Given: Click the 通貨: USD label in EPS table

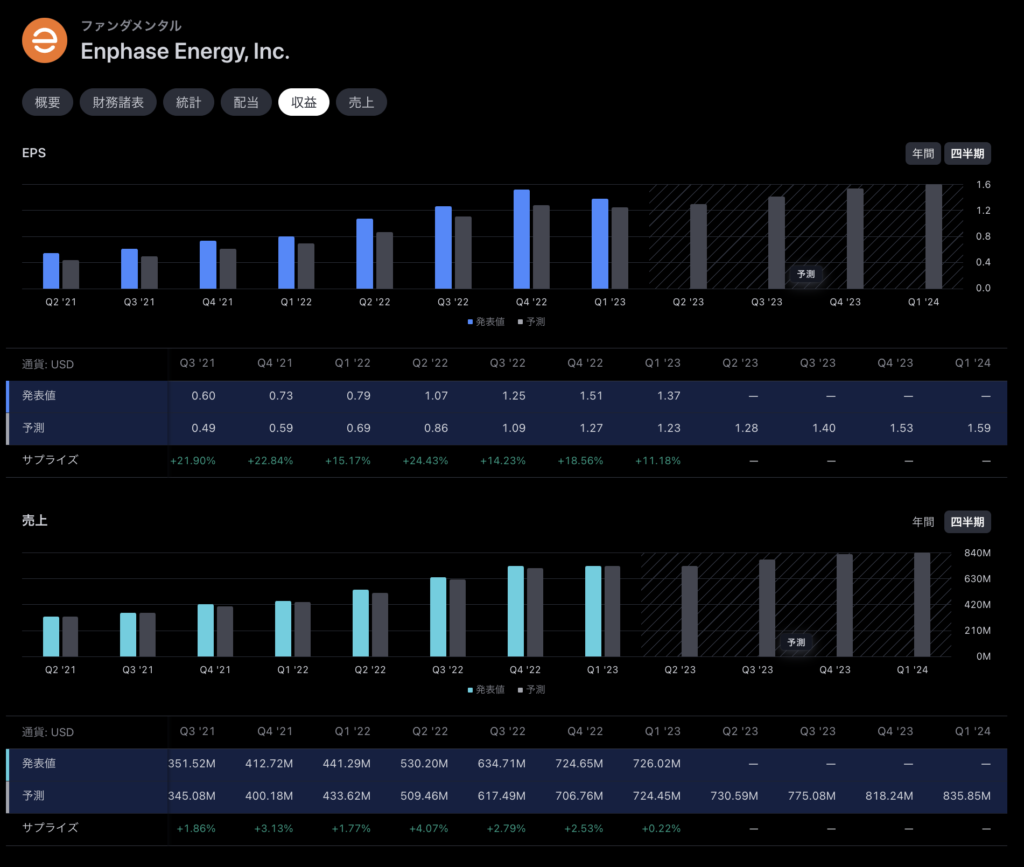Looking at the screenshot, I should point(48,364).
